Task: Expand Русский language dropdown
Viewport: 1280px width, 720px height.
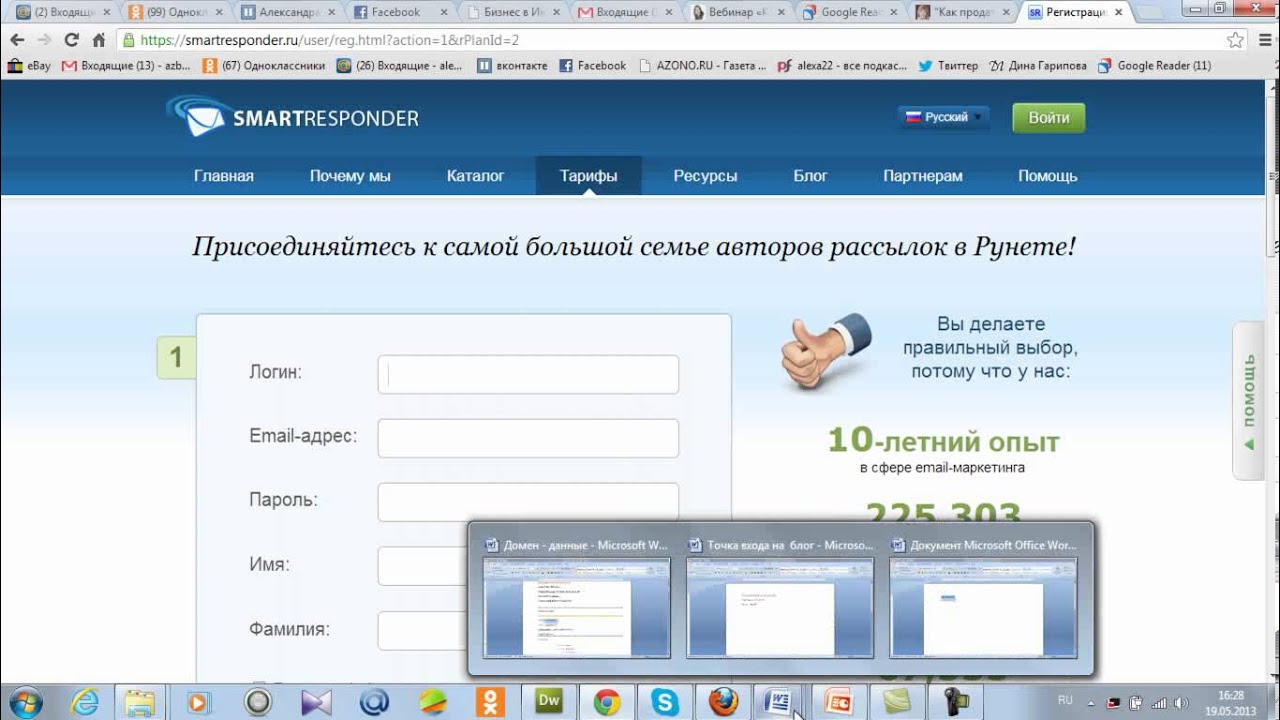Action: [x=943, y=117]
